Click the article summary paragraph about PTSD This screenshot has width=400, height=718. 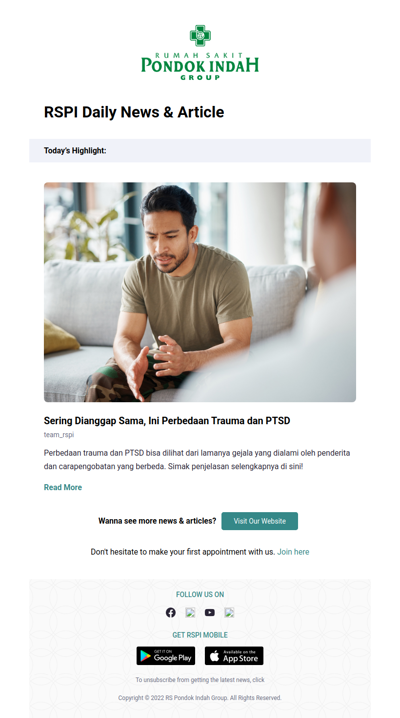click(x=197, y=460)
